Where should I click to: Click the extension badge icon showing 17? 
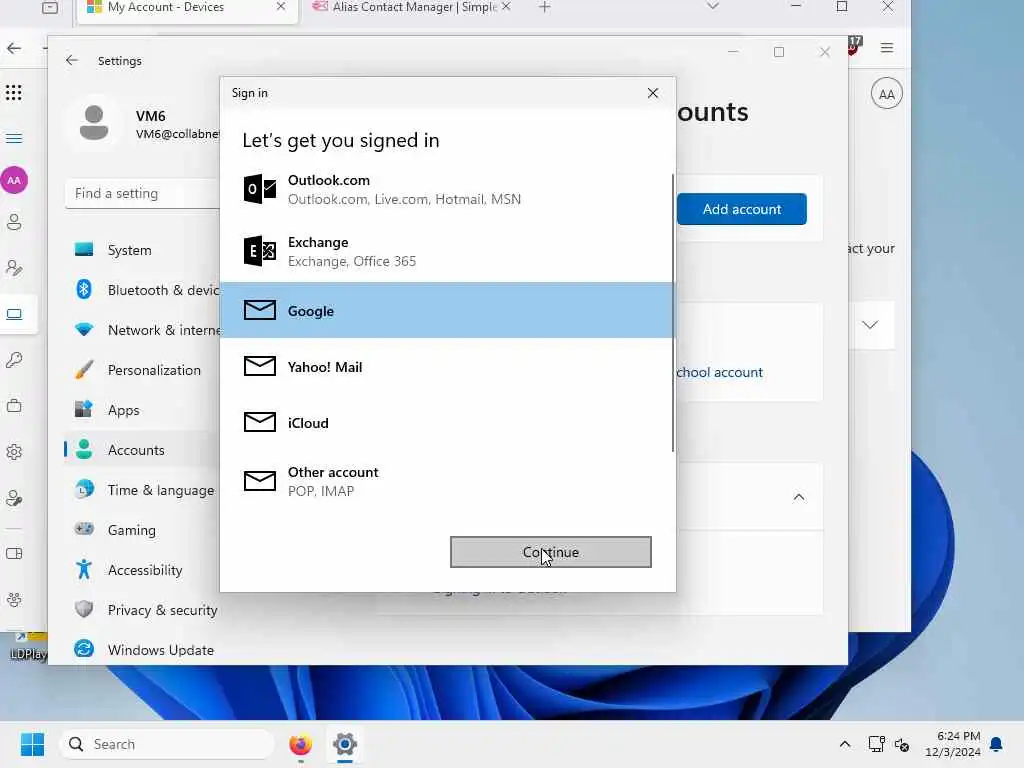[854, 46]
